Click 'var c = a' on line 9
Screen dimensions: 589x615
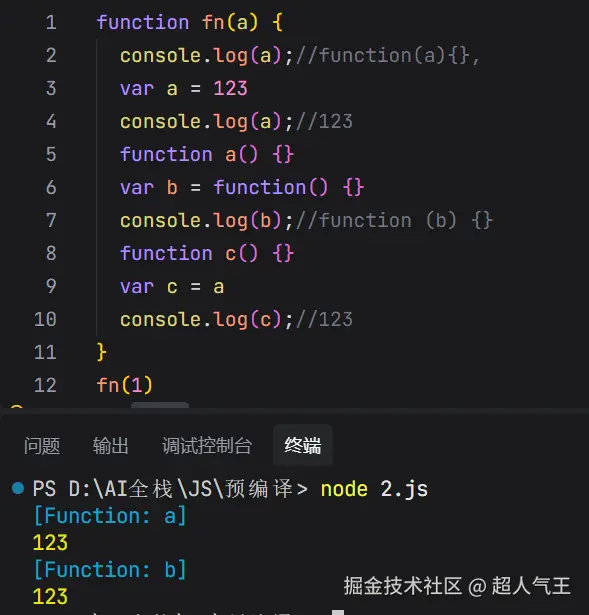pyautogui.click(x=172, y=287)
